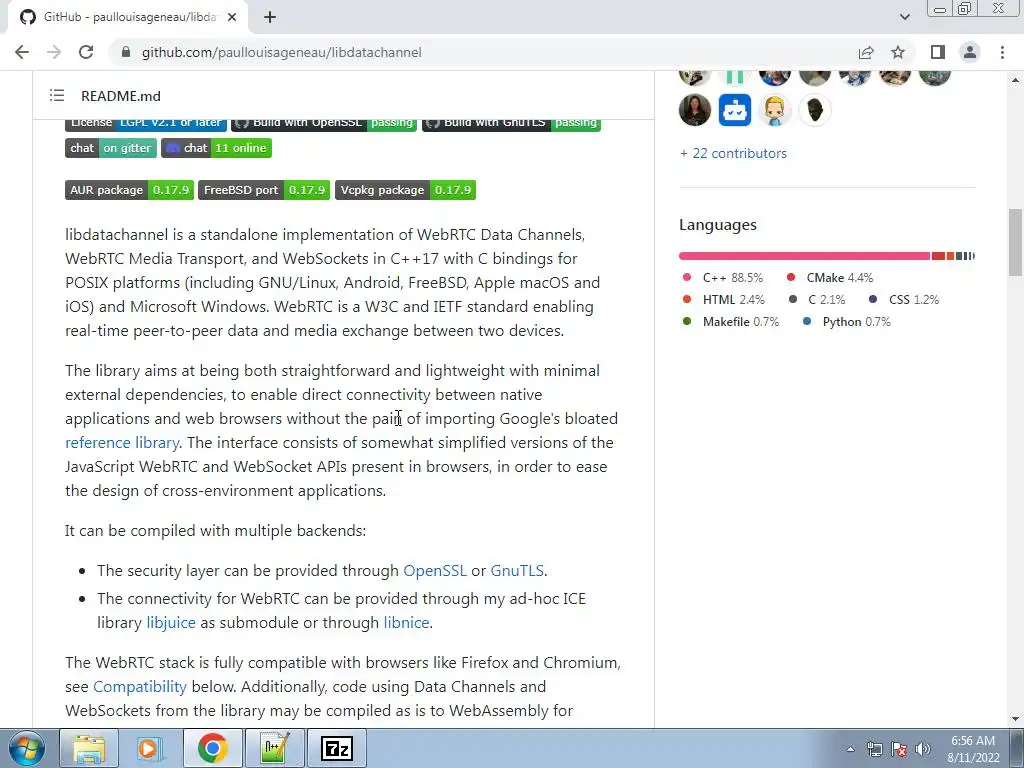This screenshot has width=1024, height=768.
Task: Click the Chrome taskbar icon
Action: (212, 748)
